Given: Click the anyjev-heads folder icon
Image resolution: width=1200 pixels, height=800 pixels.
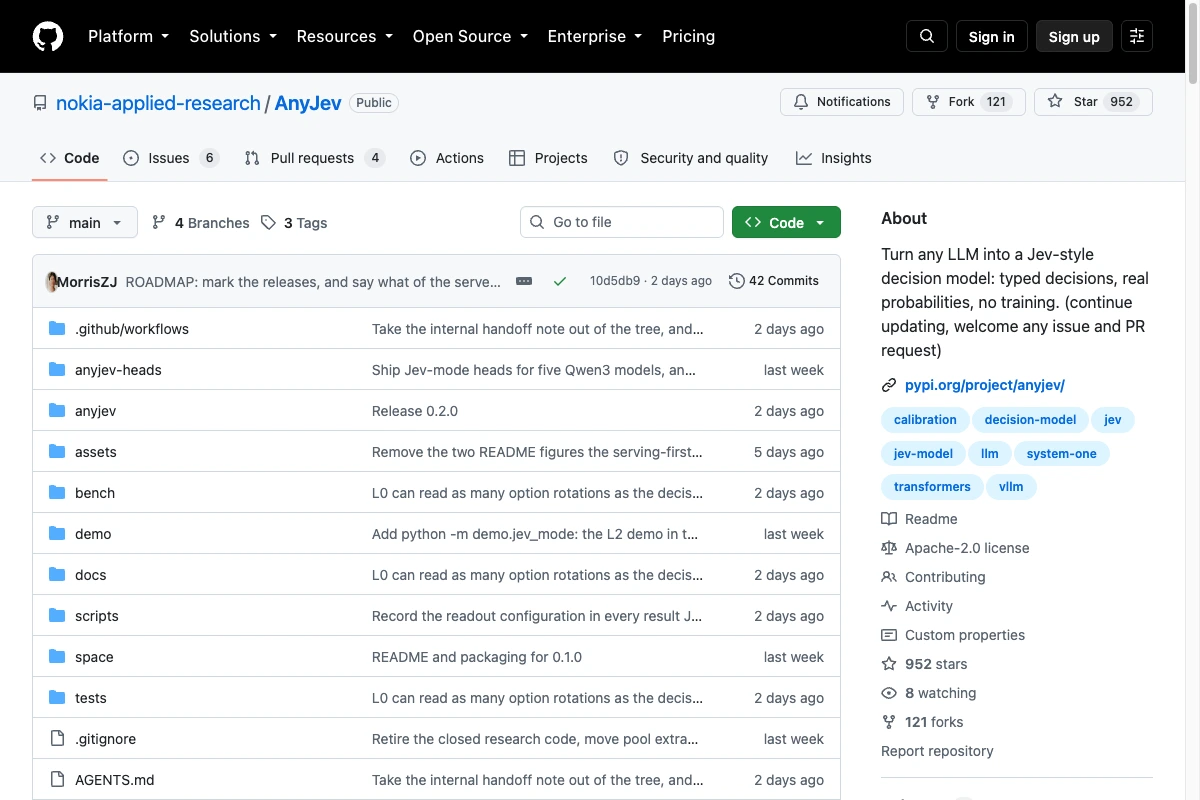Looking at the screenshot, I should pyautogui.click(x=57, y=370).
